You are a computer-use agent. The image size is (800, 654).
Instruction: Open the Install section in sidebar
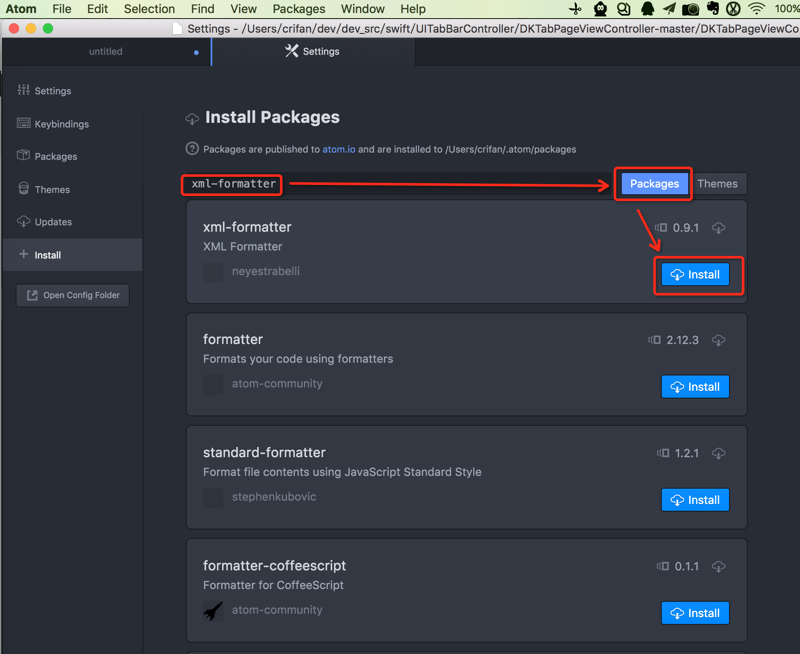pyautogui.click(x=47, y=255)
